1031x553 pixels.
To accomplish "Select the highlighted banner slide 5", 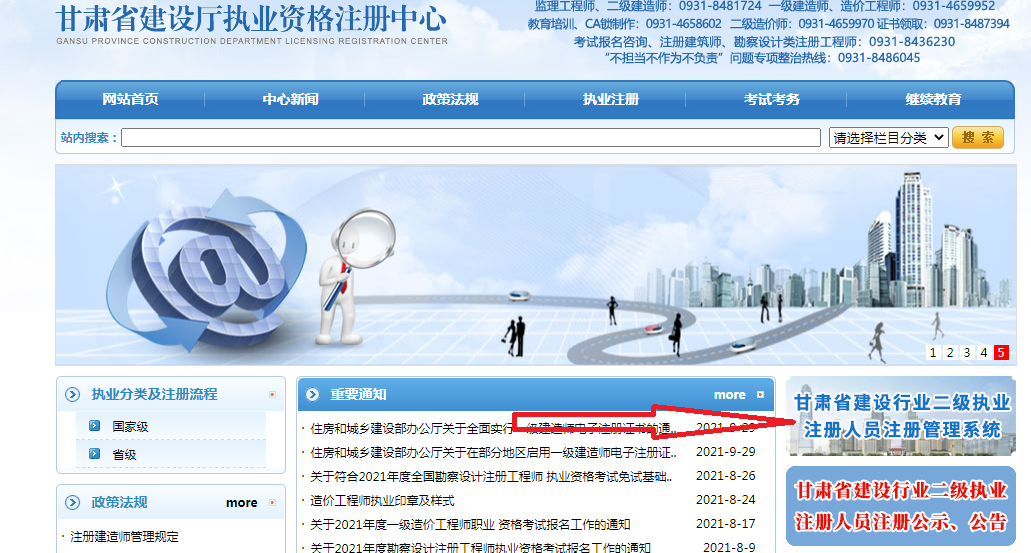I will pos(1001,352).
